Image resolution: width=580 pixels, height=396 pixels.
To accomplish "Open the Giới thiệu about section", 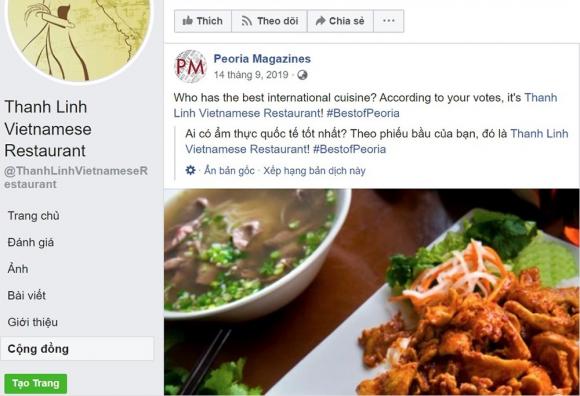I will (33, 322).
